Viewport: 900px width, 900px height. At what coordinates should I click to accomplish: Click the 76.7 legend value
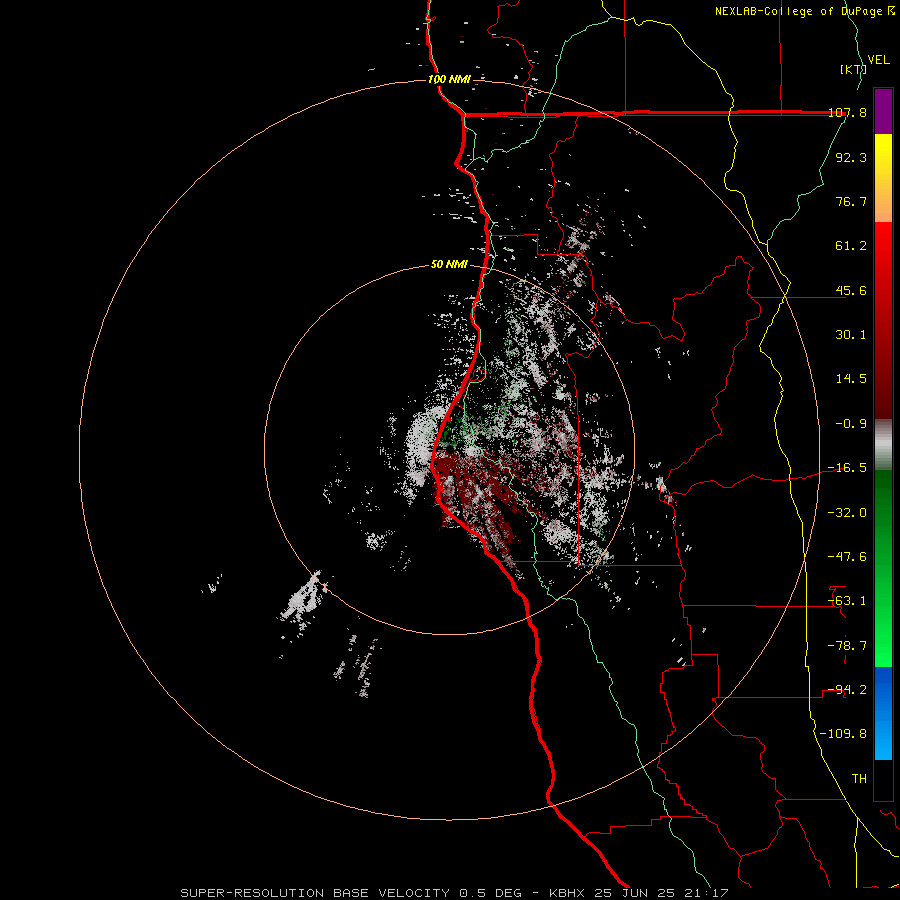coord(851,201)
